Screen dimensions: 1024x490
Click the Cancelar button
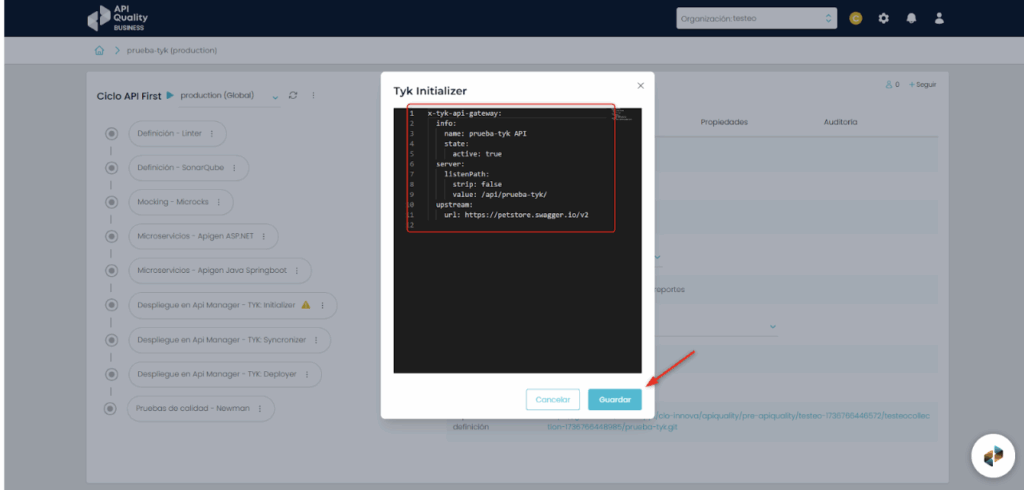[x=552, y=399]
